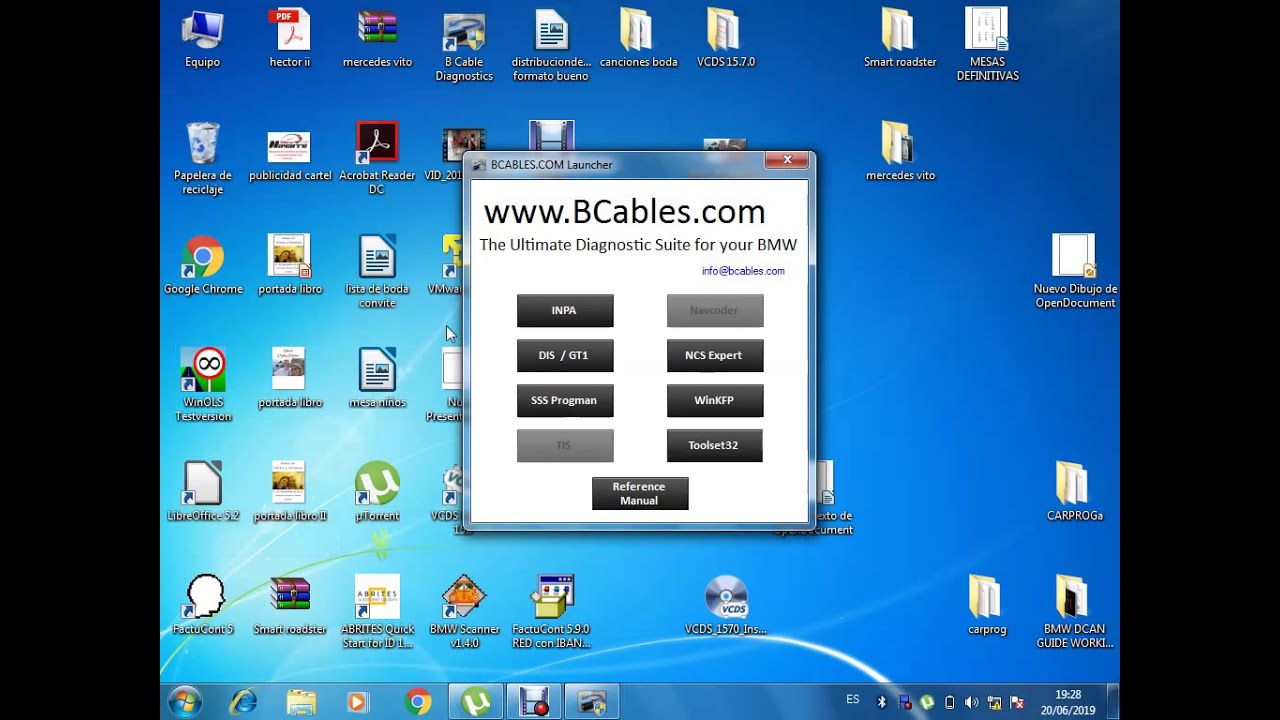Open the Windows Start menu
Viewport: 1280px width, 720px height.
[185, 702]
